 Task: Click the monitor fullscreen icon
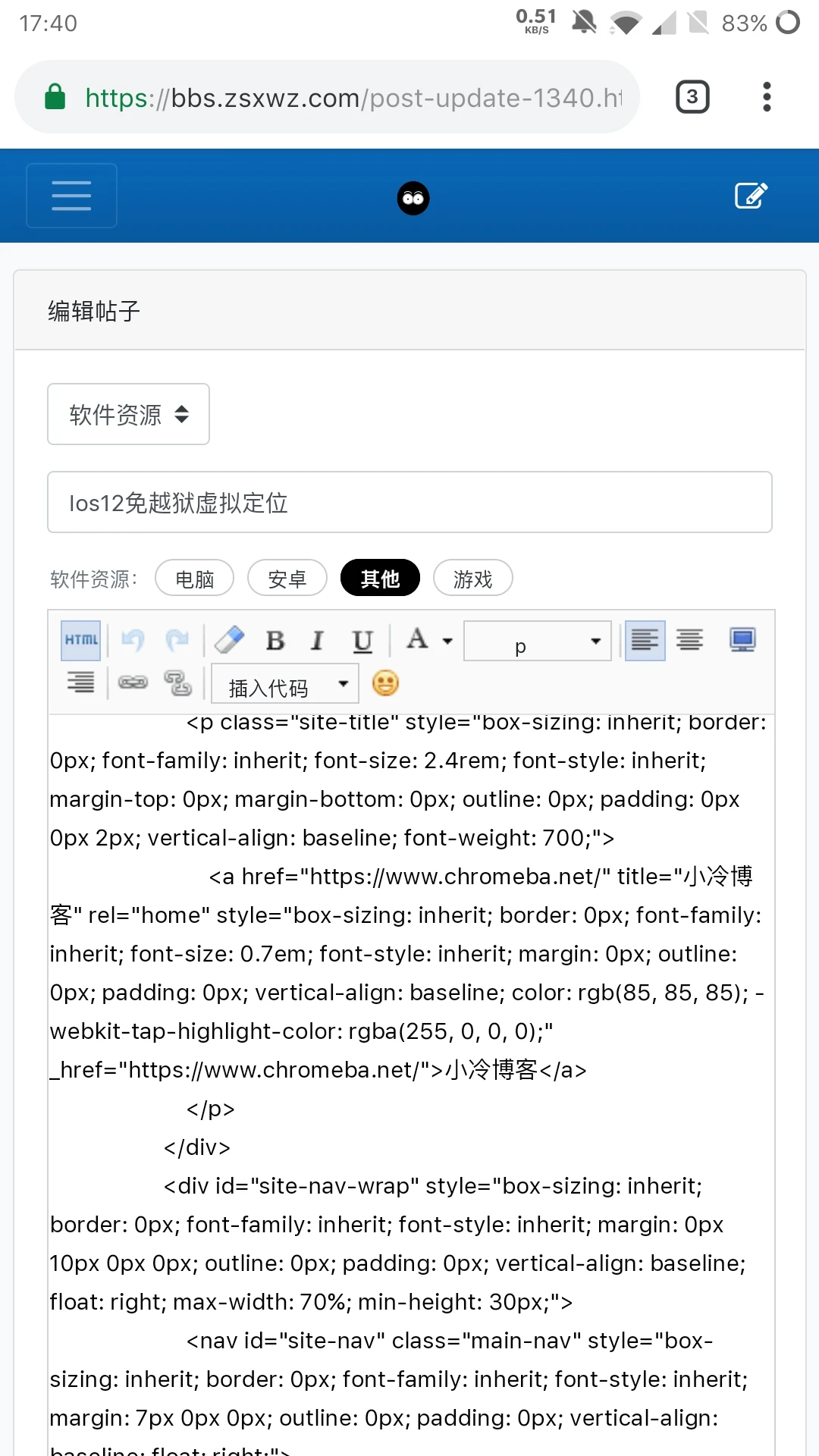742,640
